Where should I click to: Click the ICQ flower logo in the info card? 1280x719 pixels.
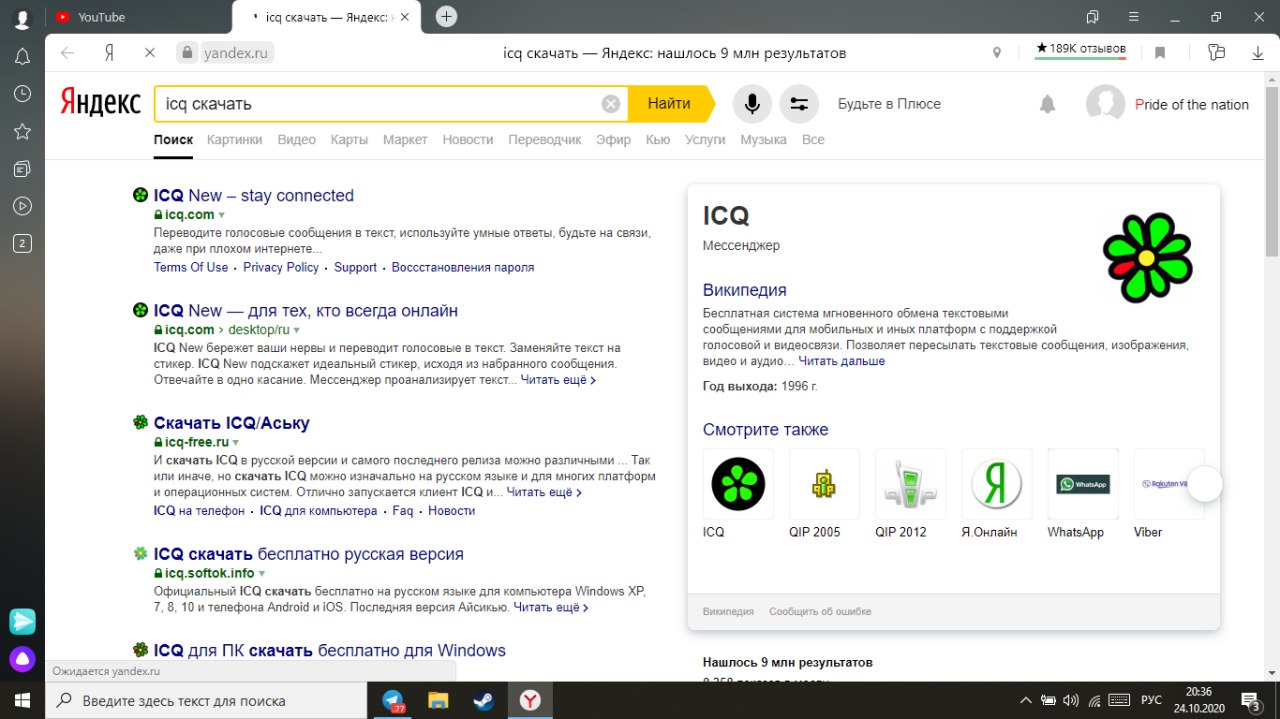click(x=1146, y=258)
